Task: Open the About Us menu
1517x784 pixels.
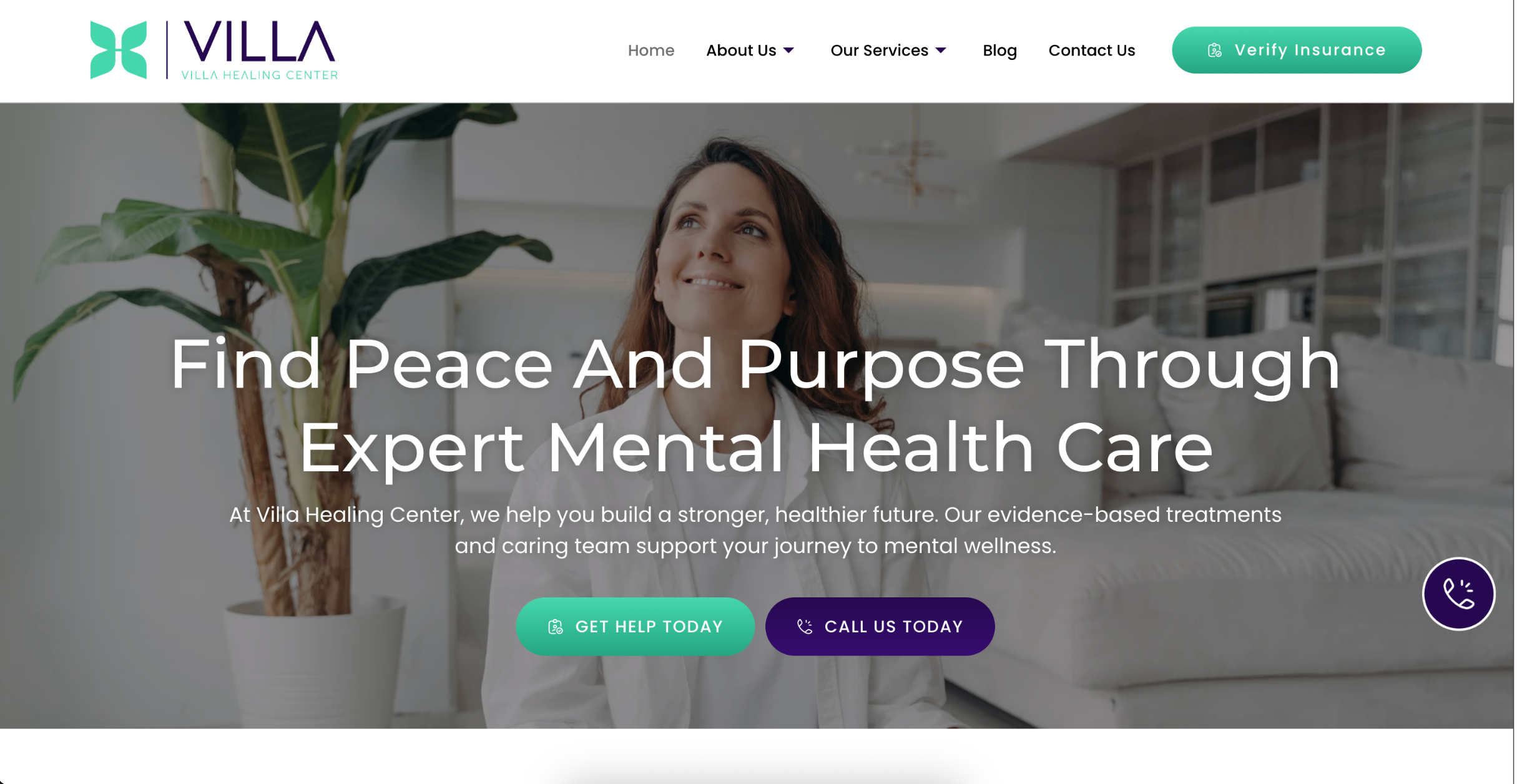Action: pos(741,51)
